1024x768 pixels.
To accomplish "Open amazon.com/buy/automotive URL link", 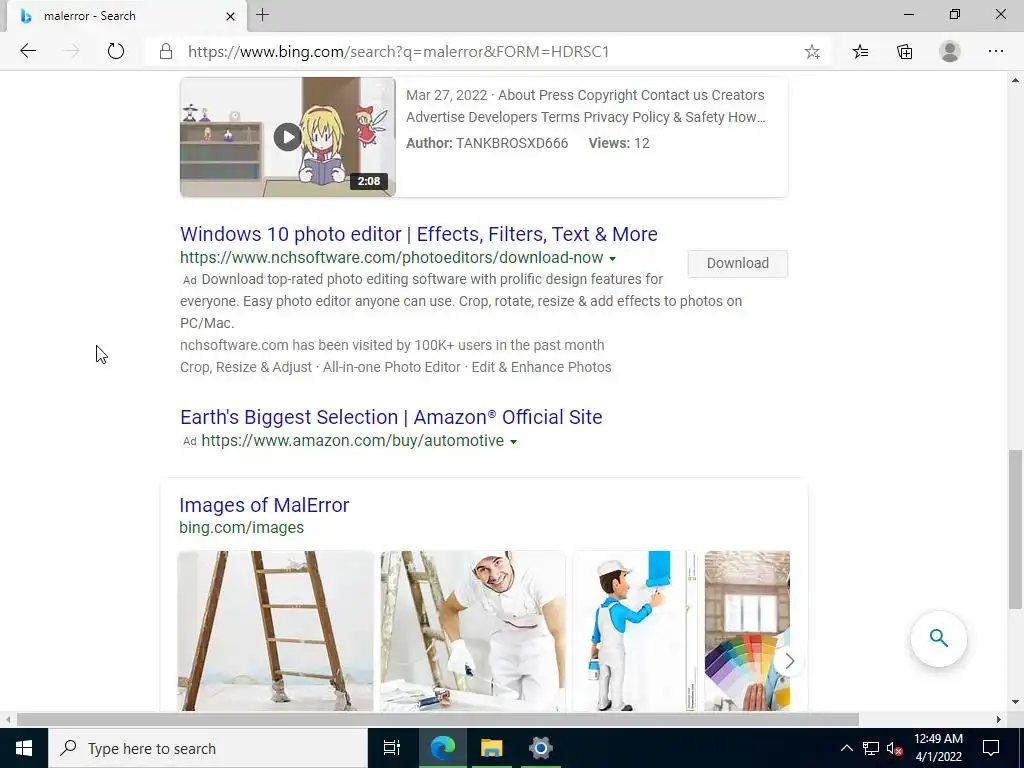I will (353, 441).
